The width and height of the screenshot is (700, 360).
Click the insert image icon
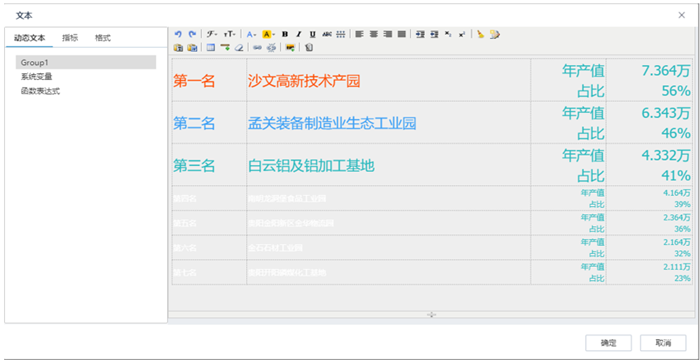[290, 47]
